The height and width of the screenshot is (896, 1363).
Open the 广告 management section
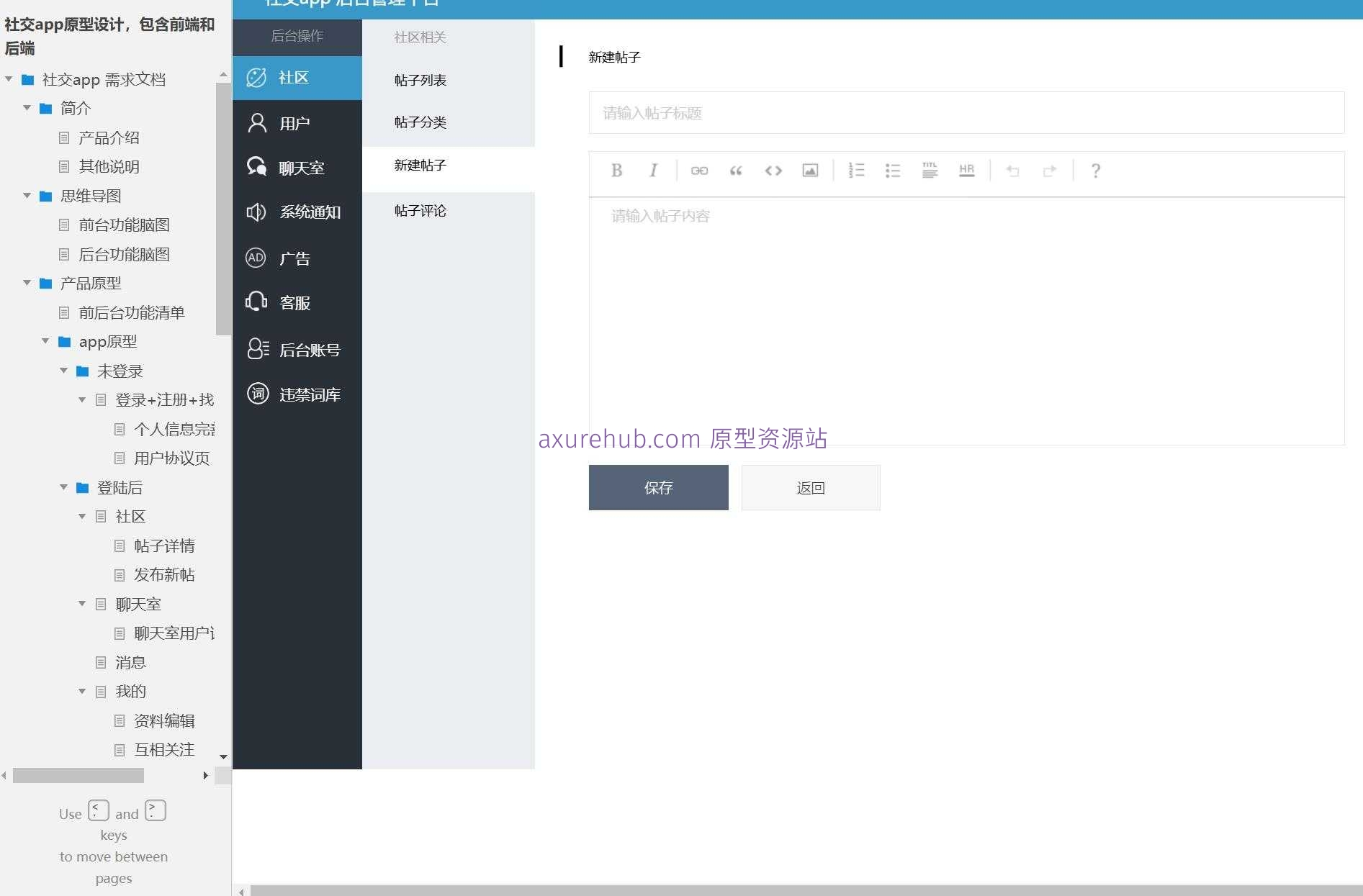[294, 258]
